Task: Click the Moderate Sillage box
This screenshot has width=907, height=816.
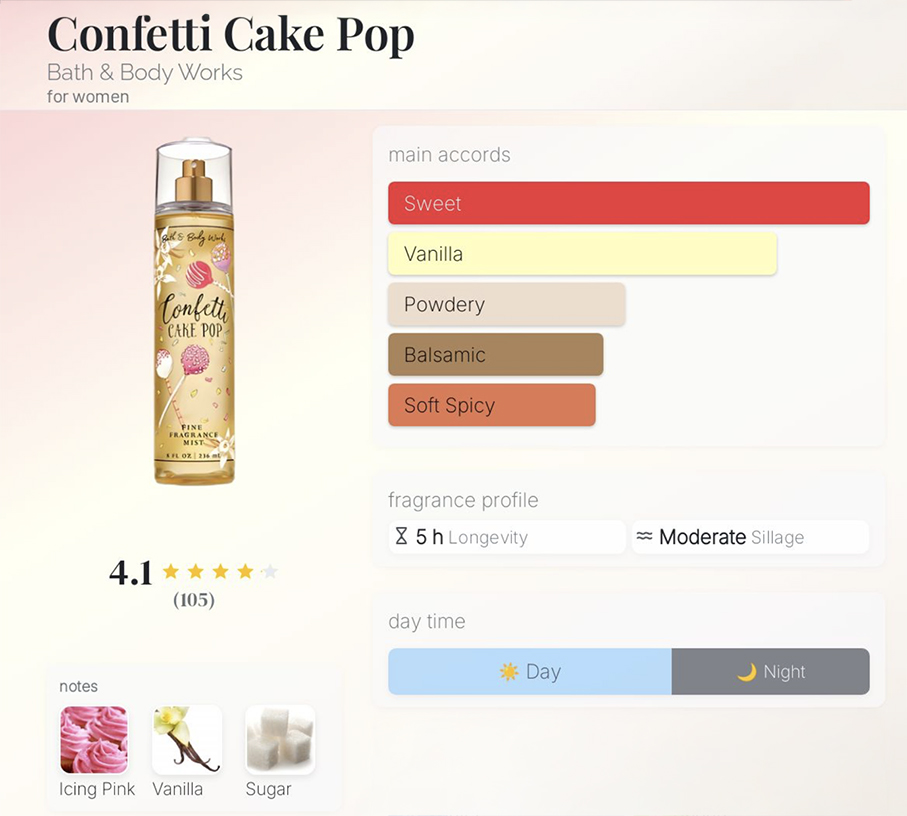Action: coord(750,537)
